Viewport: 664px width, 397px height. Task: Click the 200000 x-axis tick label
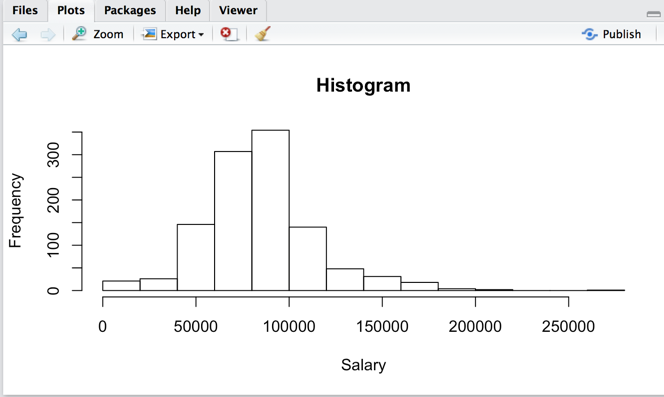(475, 327)
